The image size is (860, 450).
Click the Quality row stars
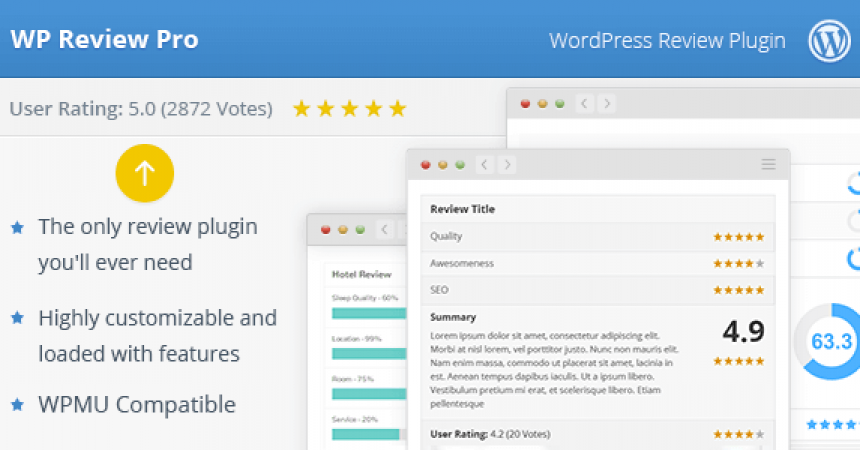738,237
